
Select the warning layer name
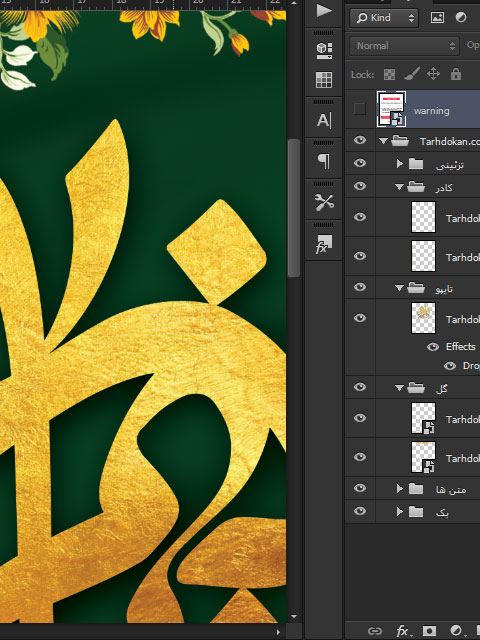pyautogui.click(x=431, y=111)
